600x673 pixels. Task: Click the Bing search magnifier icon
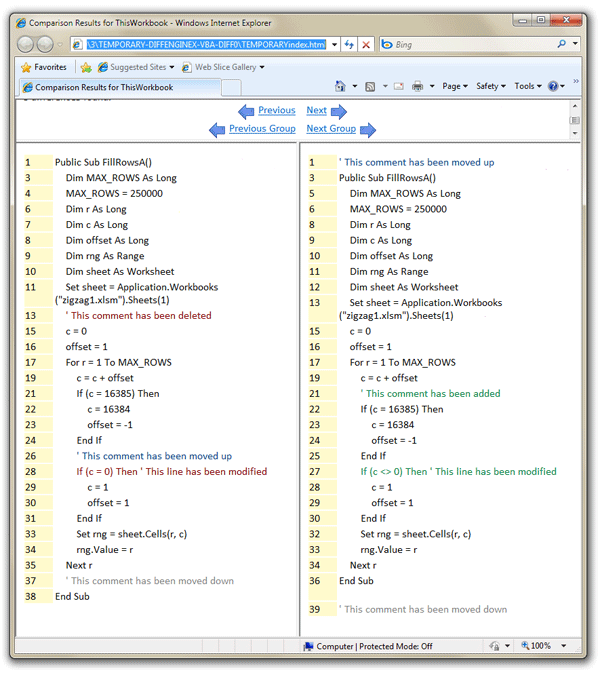562,45
